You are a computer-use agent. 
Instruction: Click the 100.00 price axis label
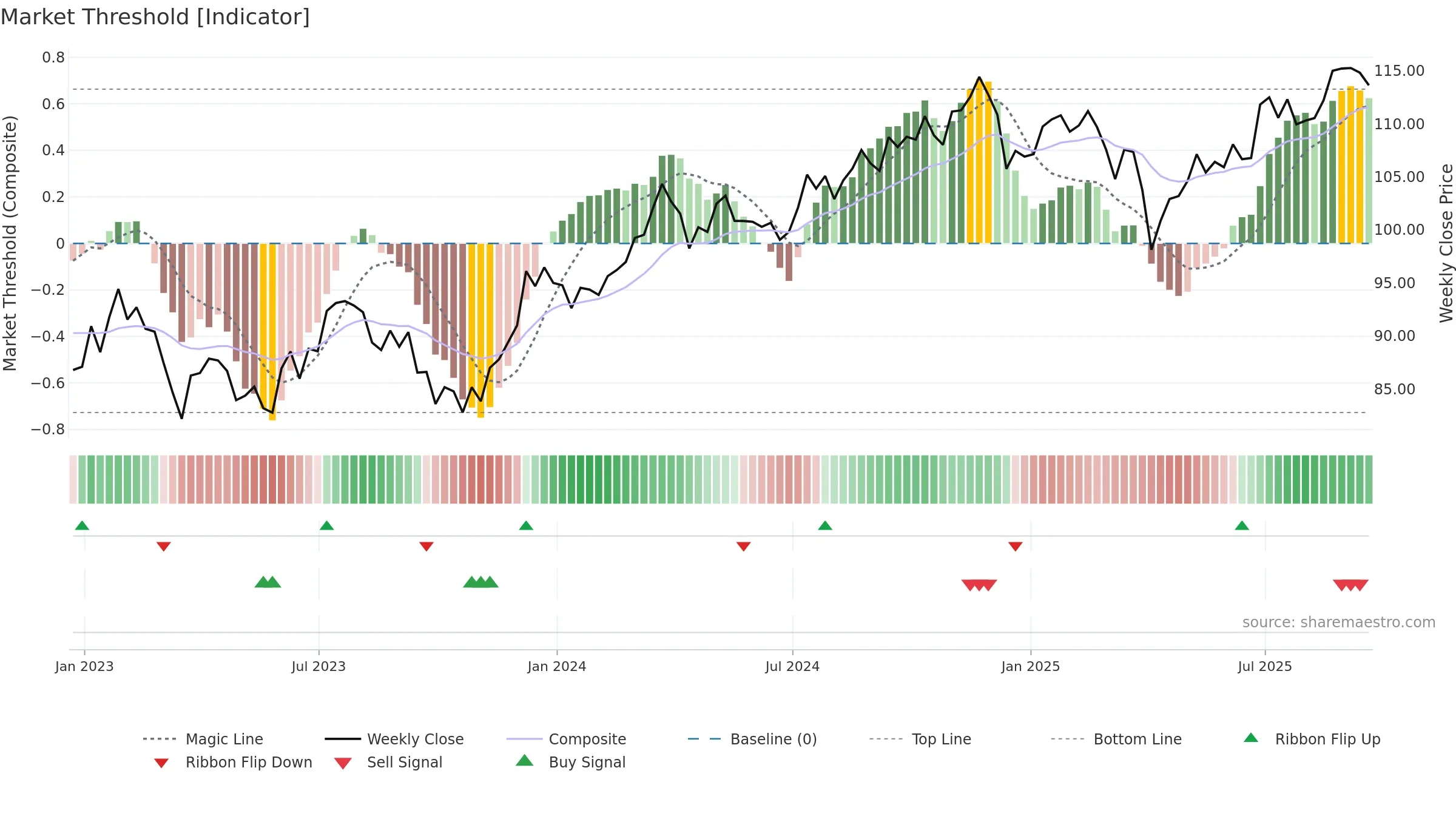tap(1399, 230)
